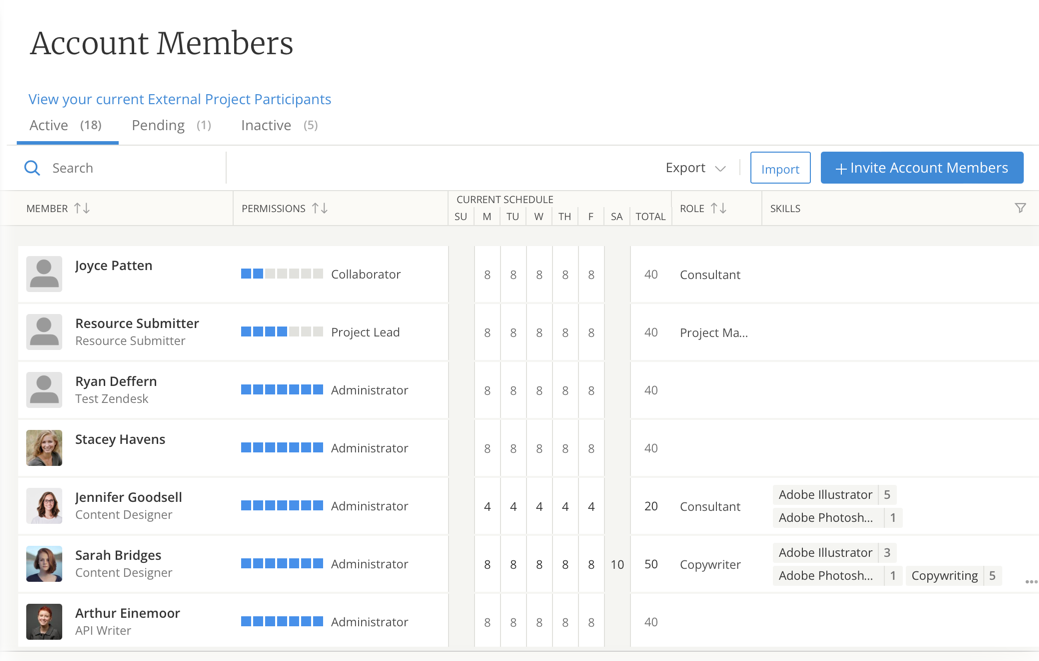Screen dimensions: 1039x661
Task: Click the search magnifier icon
Action: pyautogui.click(x=32, y=168)
